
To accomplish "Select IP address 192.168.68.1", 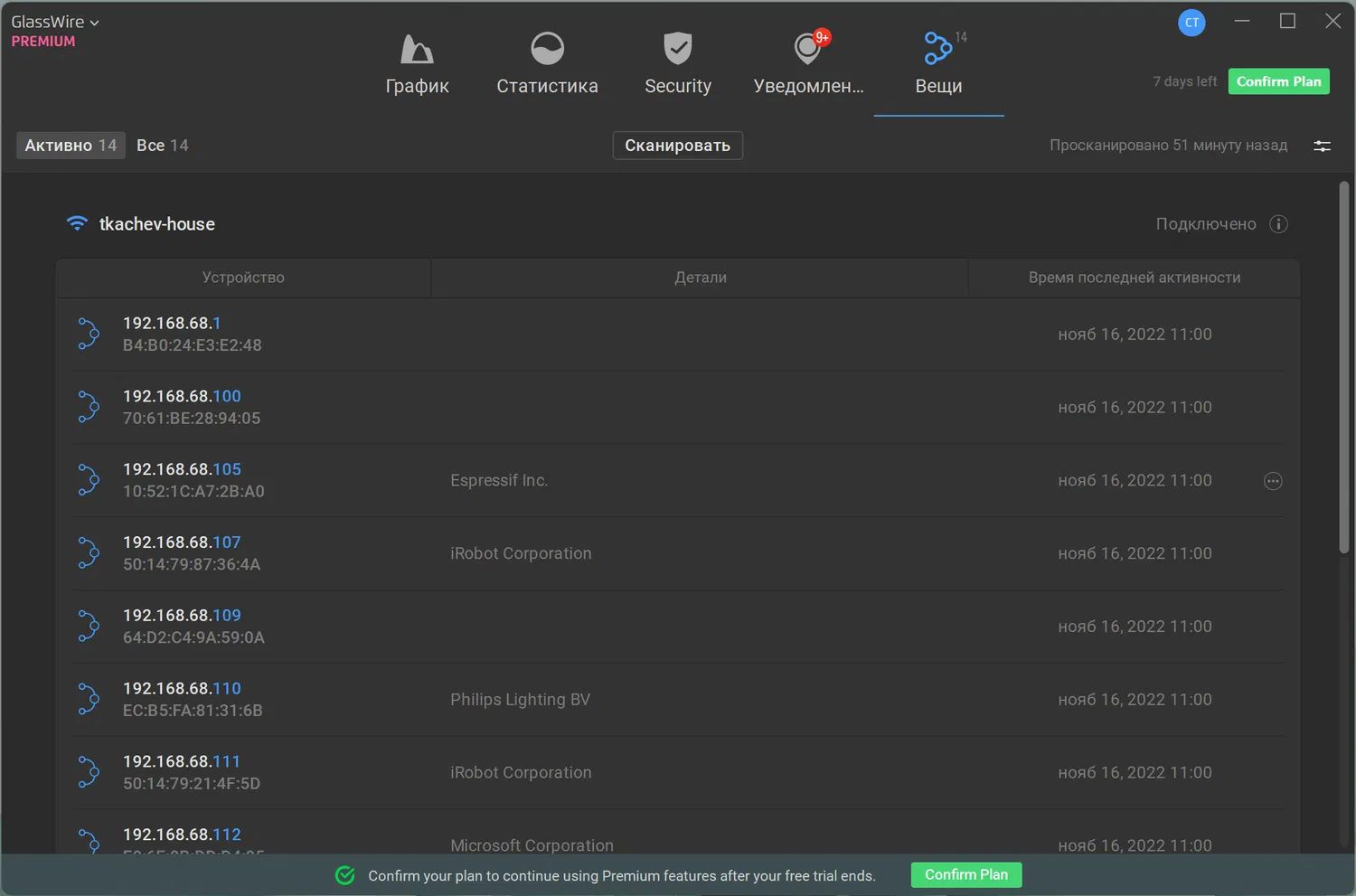I will pos(172,323).
